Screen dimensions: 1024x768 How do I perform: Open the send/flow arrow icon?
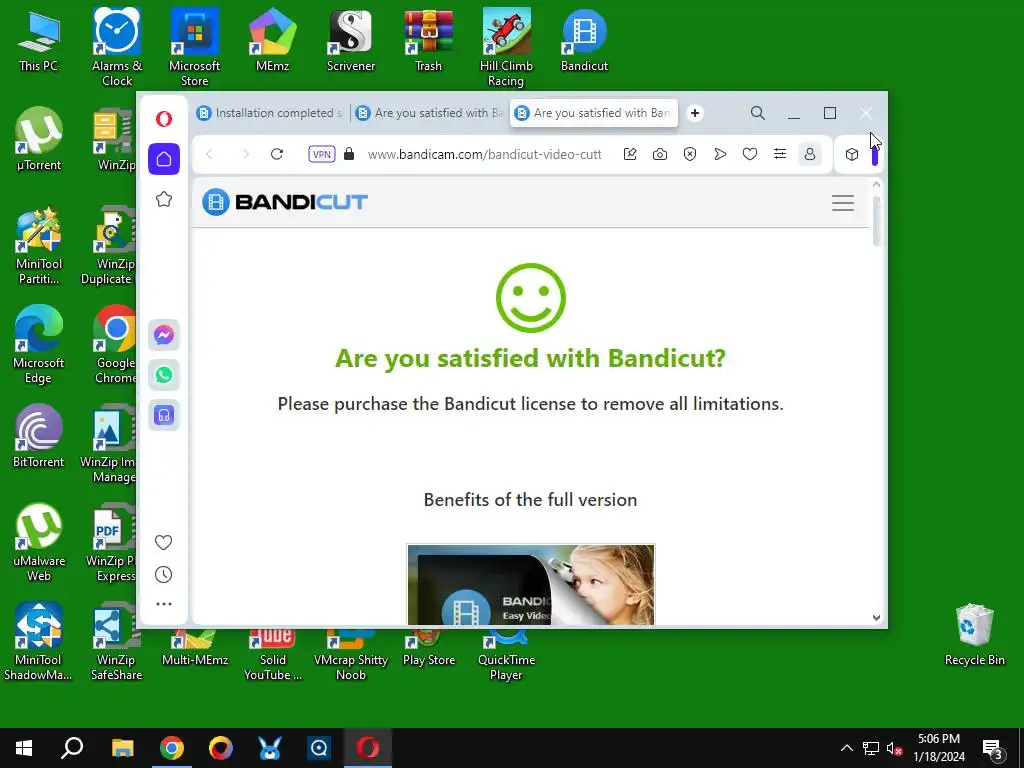tap(720, 154)
